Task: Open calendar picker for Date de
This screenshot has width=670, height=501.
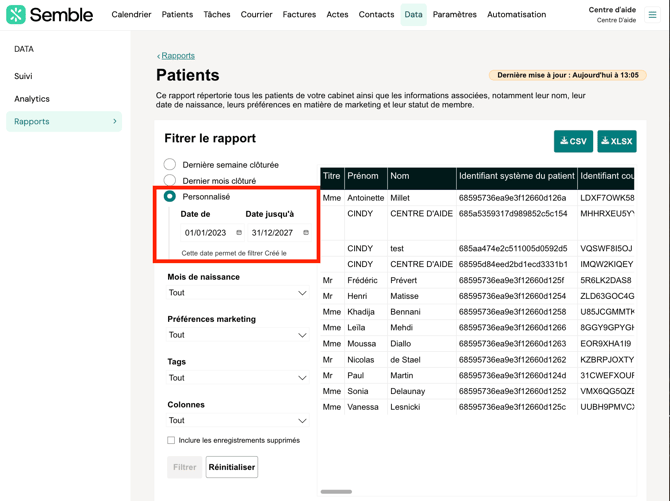Action: click(239, 233)
